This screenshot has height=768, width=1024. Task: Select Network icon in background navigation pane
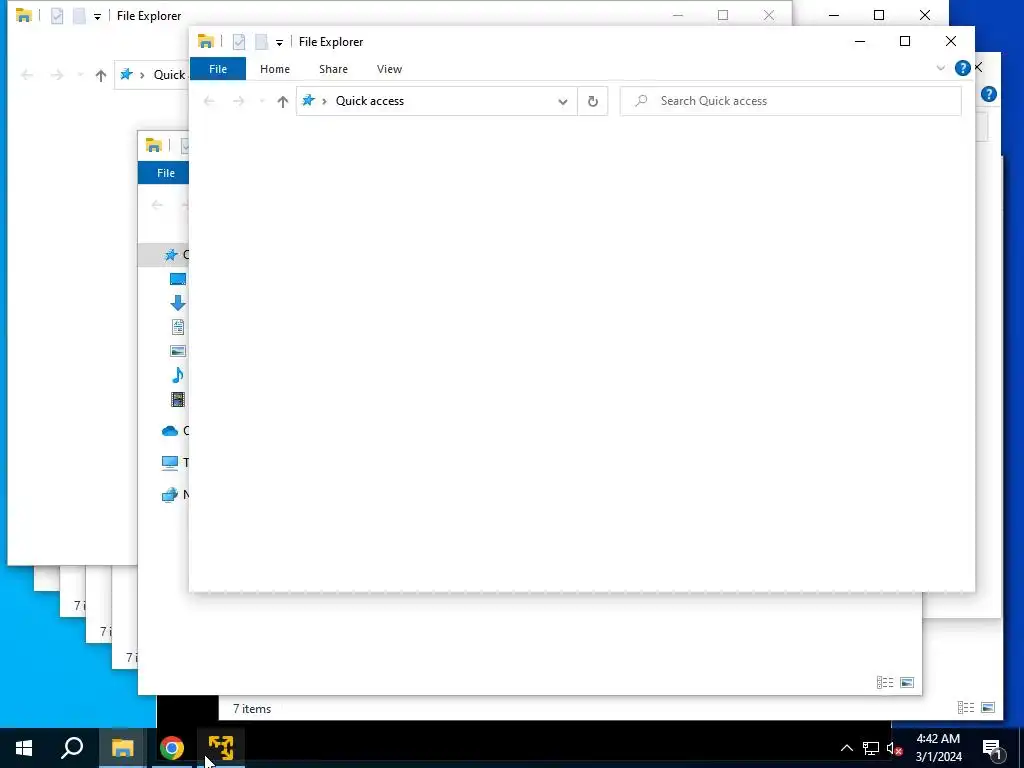point(170,495)
